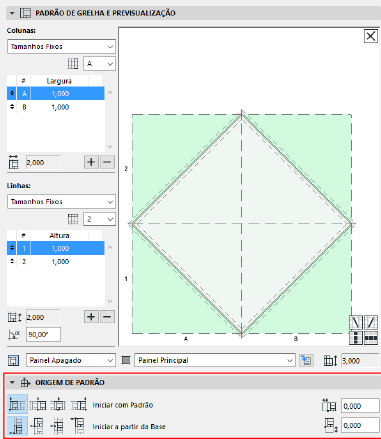Click the angle field showing 90,00°
Screen dimensions: 381x439
click(x=43, y=334)
